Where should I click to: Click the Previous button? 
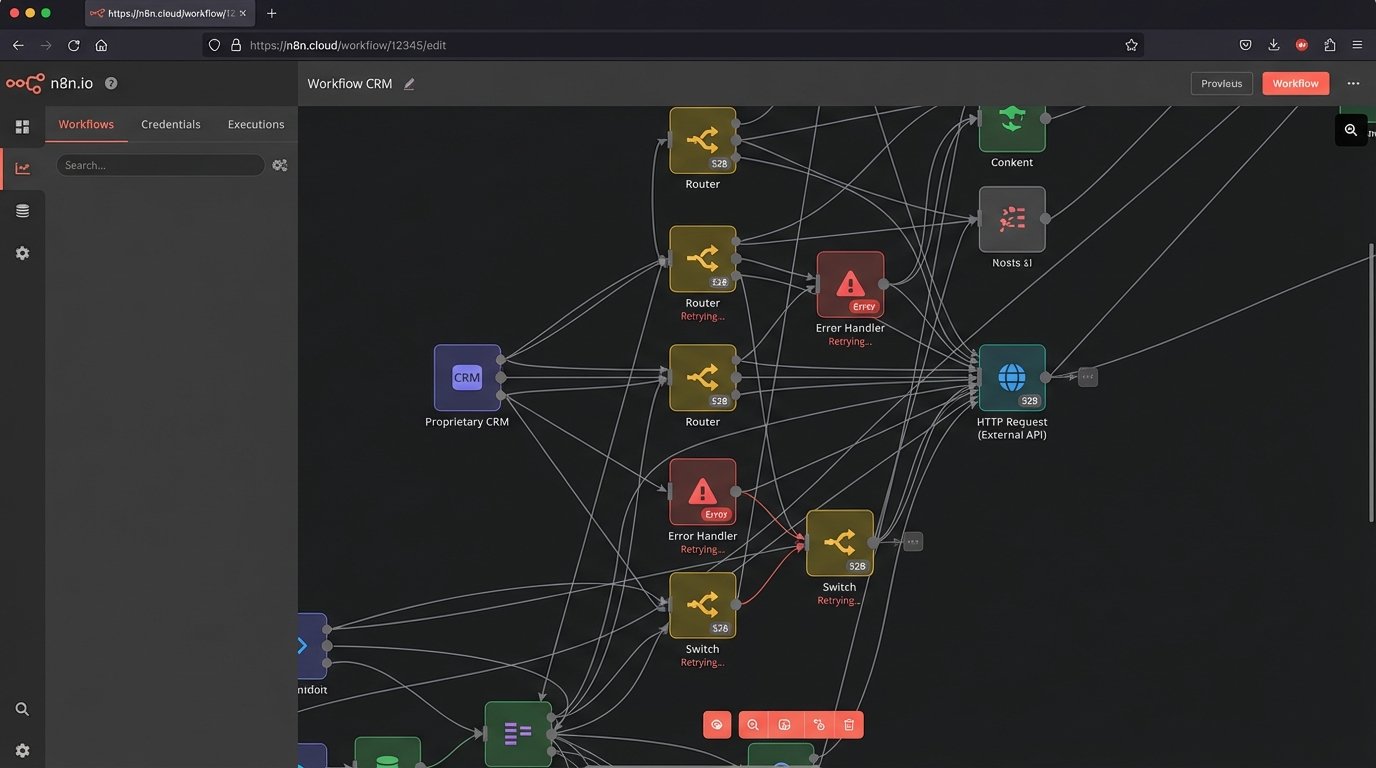click(1221, 84)
